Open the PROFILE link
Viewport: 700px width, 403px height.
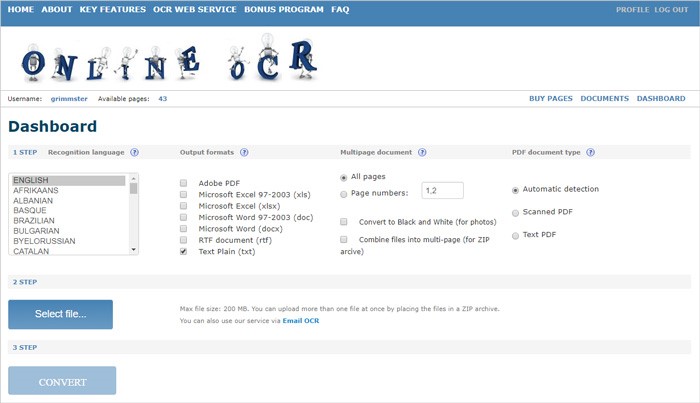pos(633,9)
